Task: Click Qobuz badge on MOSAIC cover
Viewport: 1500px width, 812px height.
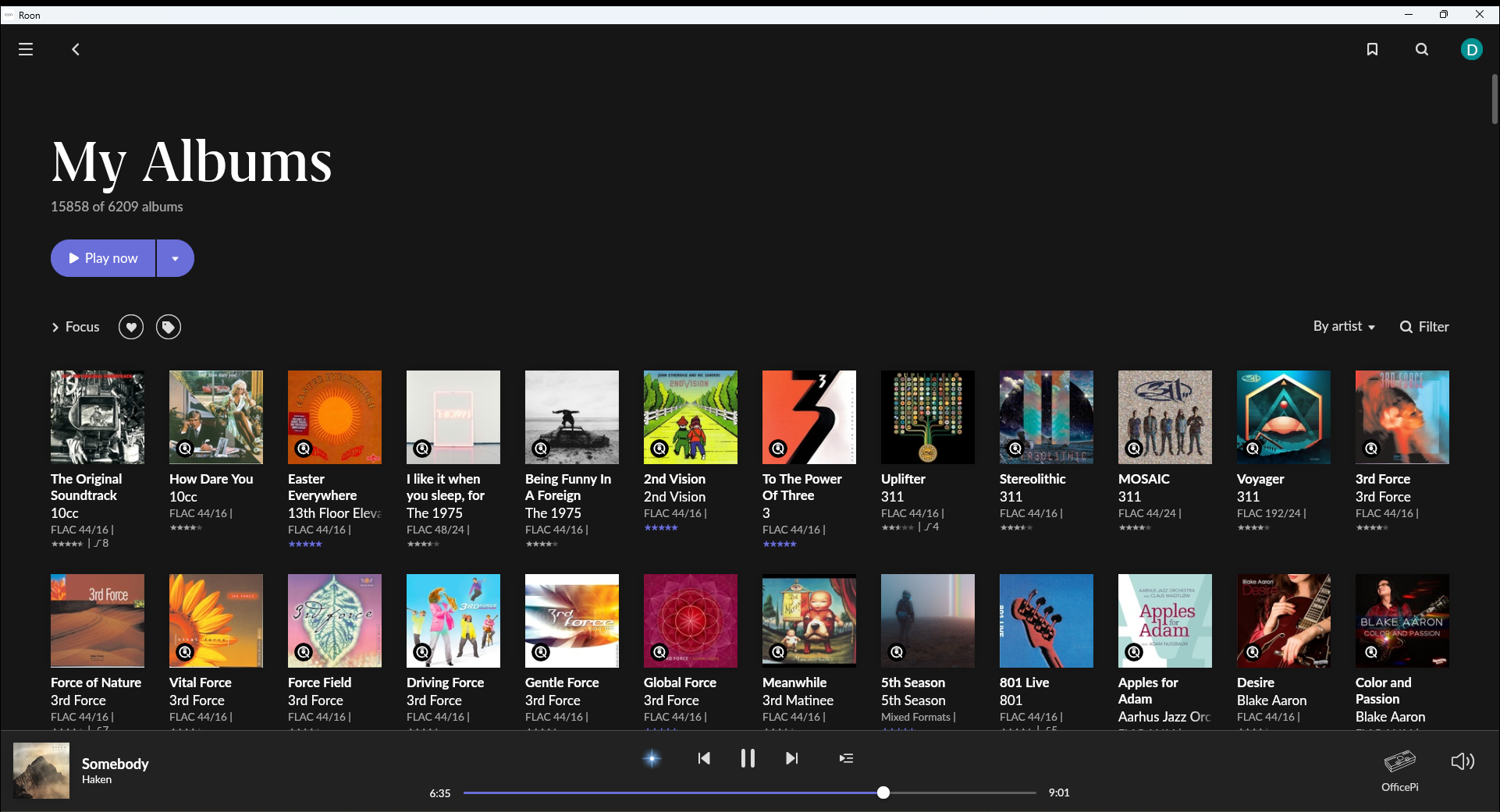Action: pyautogui.click(x=1134, y=449)
